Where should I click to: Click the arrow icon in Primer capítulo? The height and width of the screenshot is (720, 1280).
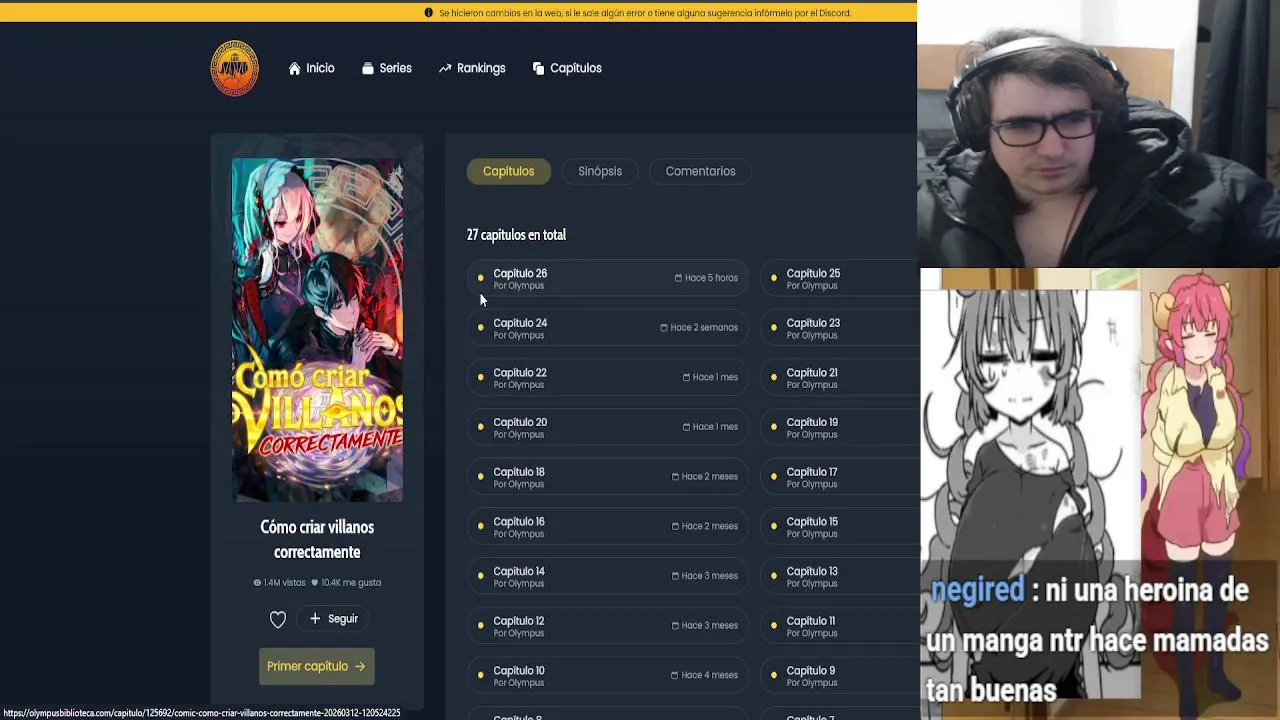pyautogui.click(x=360, y=666)
